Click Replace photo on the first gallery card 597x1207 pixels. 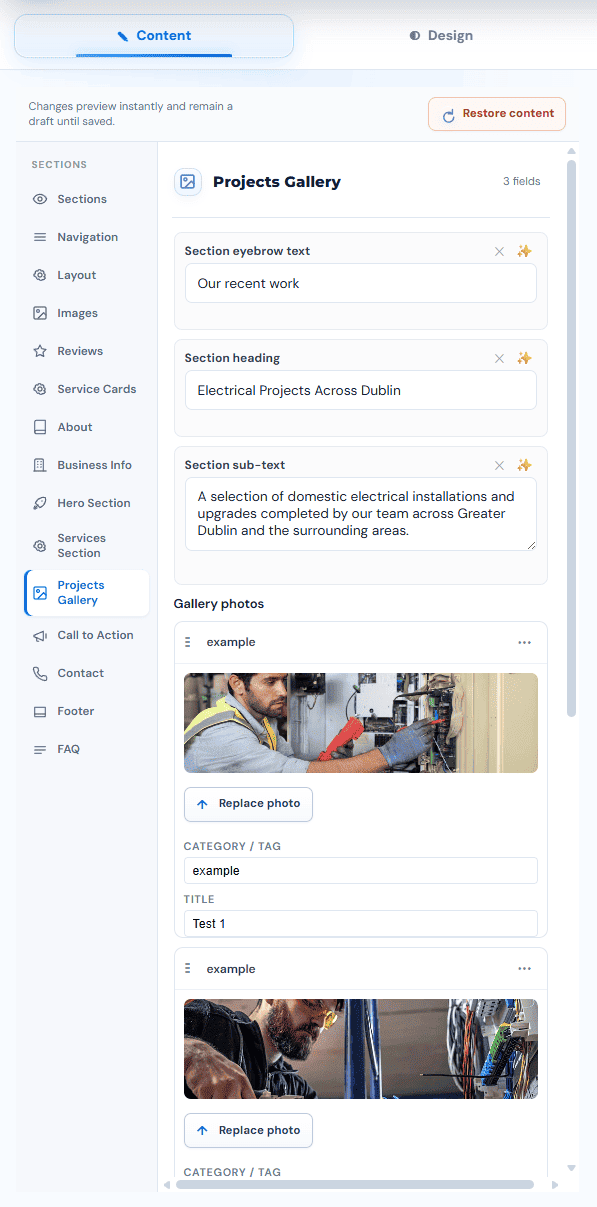pos(248,804)
